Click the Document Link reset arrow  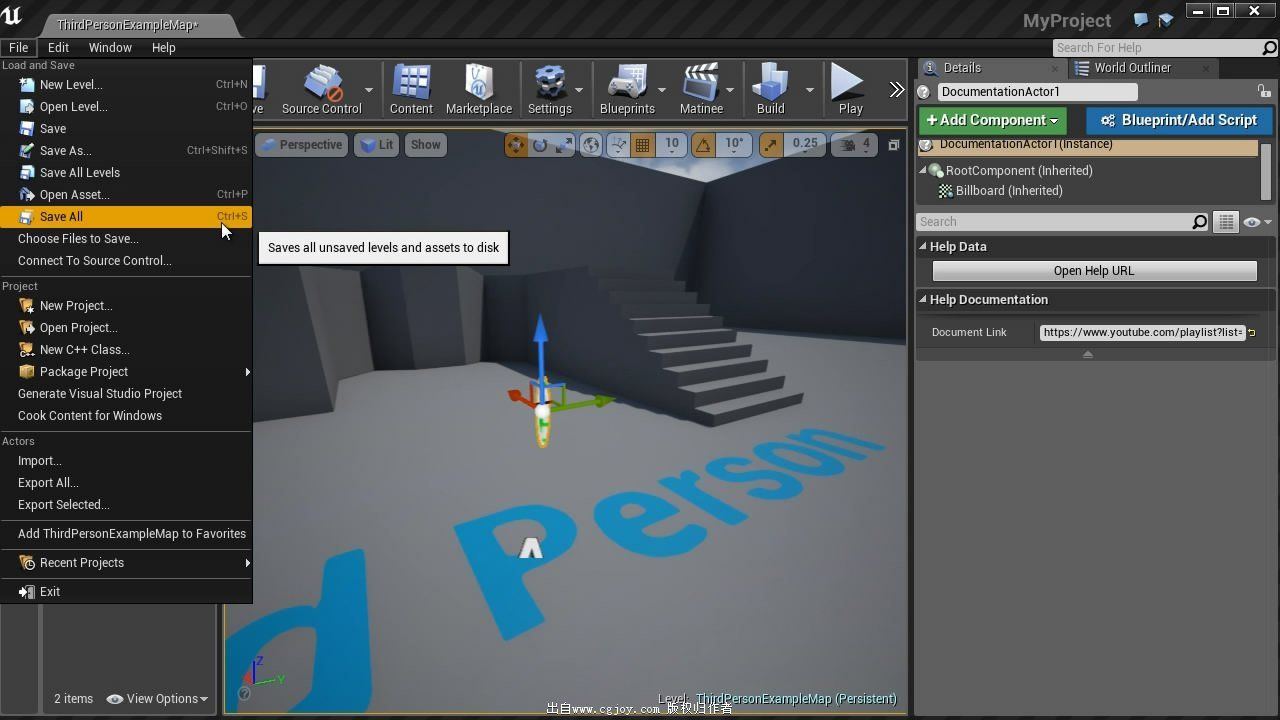[1251, 333]
